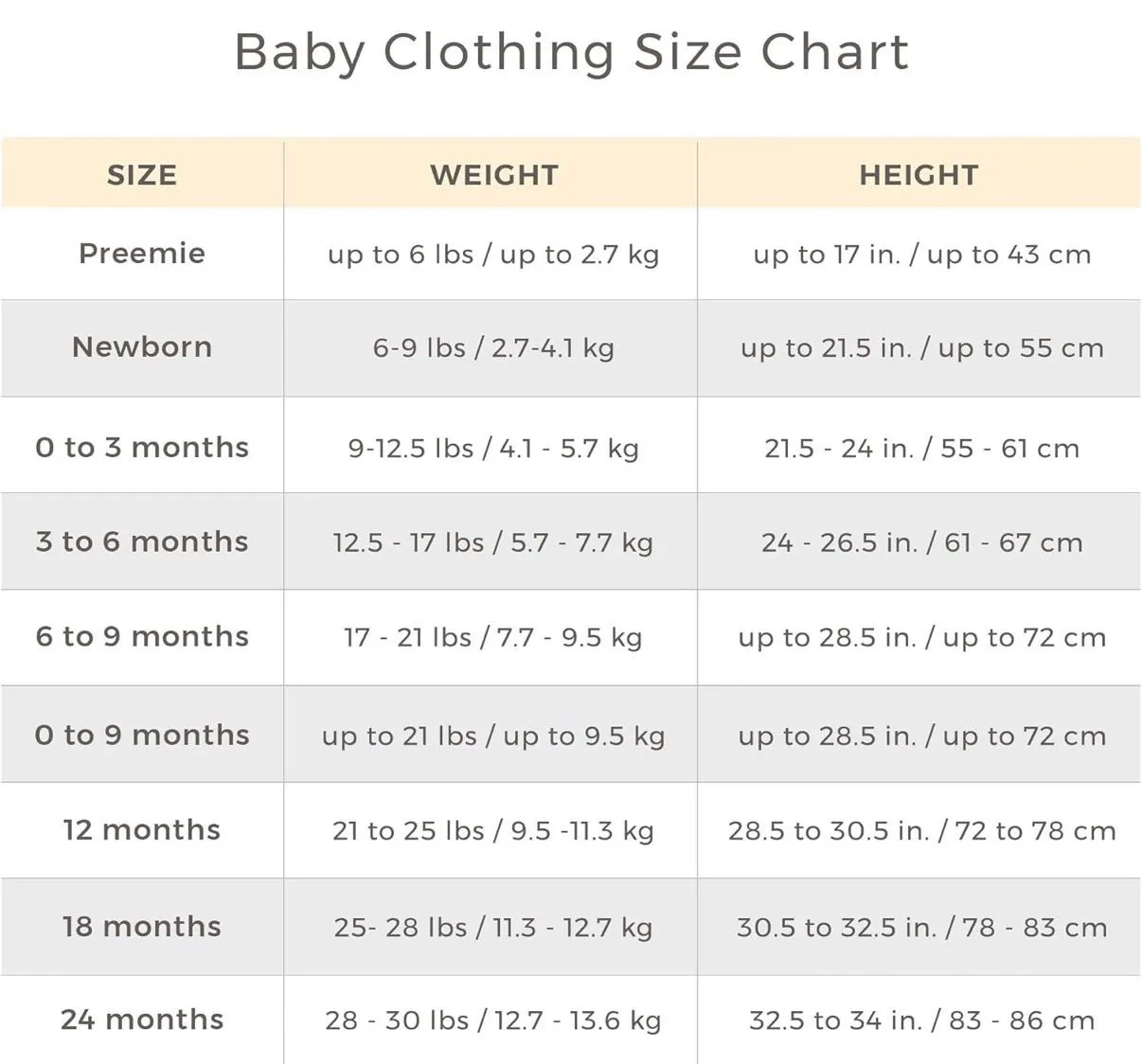1142x1064 pixels.
Task: Select the 12.5 - 17 lbs weight cell
Action: (493, 543)
